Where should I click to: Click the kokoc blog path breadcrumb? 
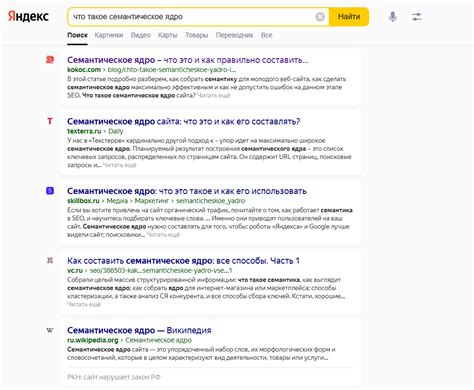172,70
